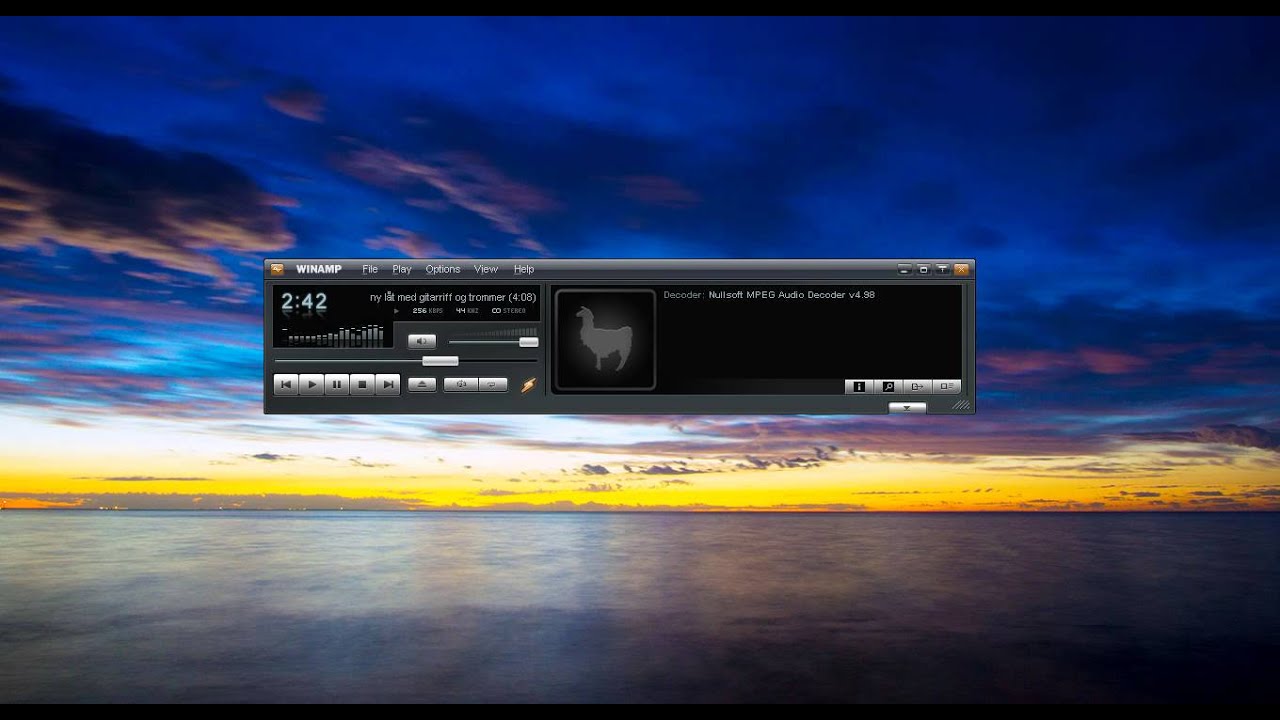Click the send-to arrow icon button
Image resolution: width=1280 pixels, height=720 pixels.
(x=917, y=386)
